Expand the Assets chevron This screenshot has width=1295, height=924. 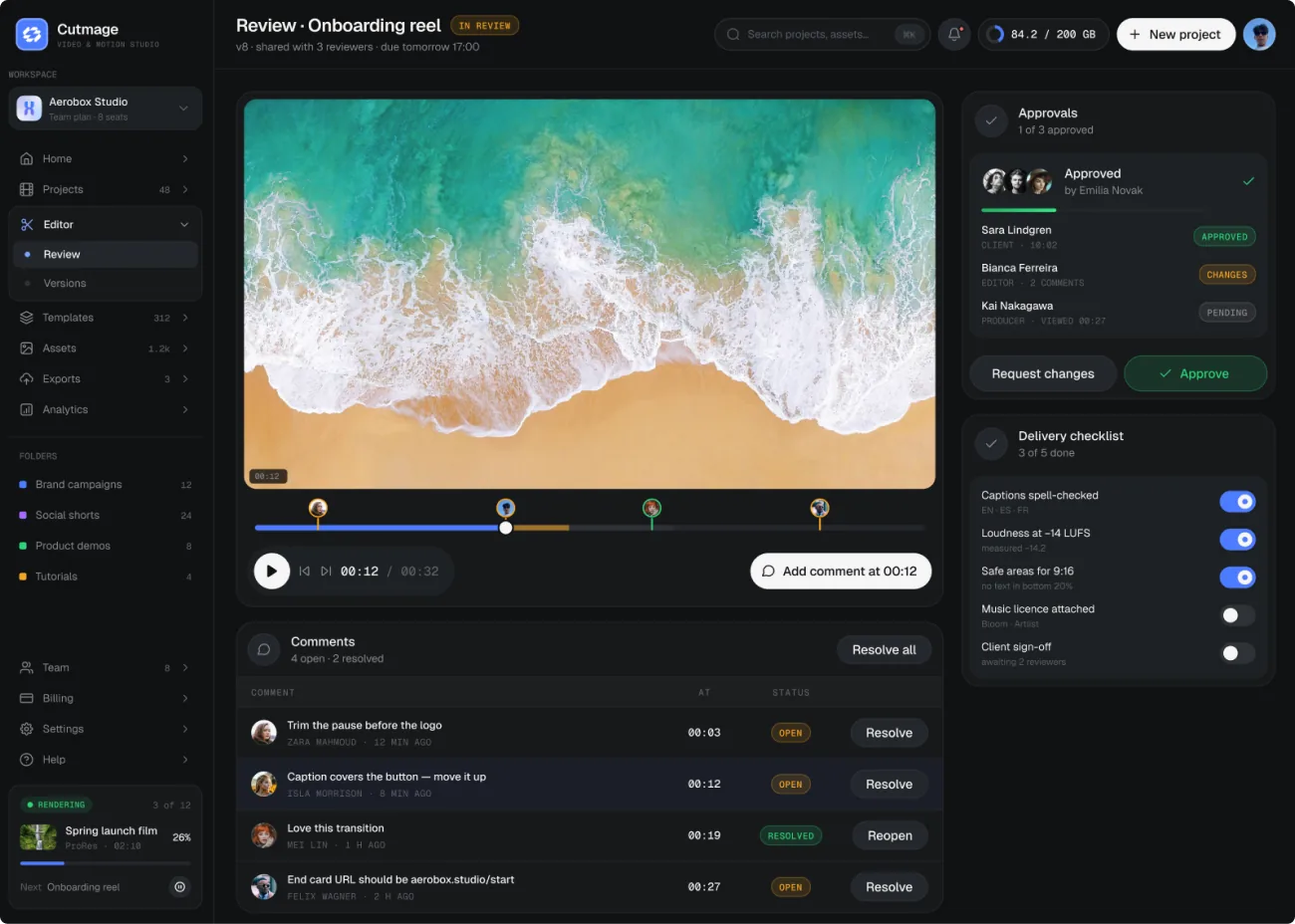pos(185,348)
